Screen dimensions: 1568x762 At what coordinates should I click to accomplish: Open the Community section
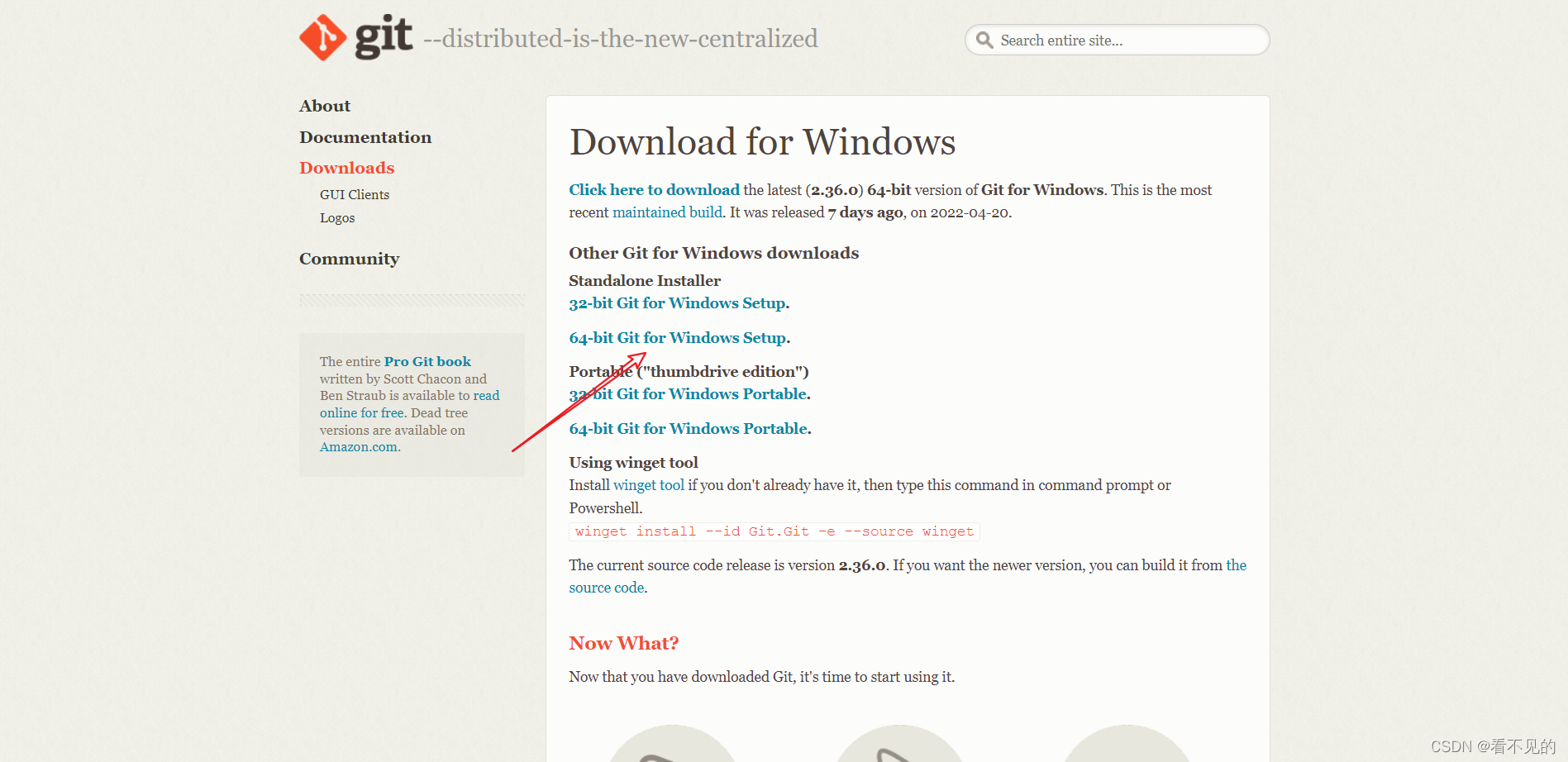click(x=349, y=259)
